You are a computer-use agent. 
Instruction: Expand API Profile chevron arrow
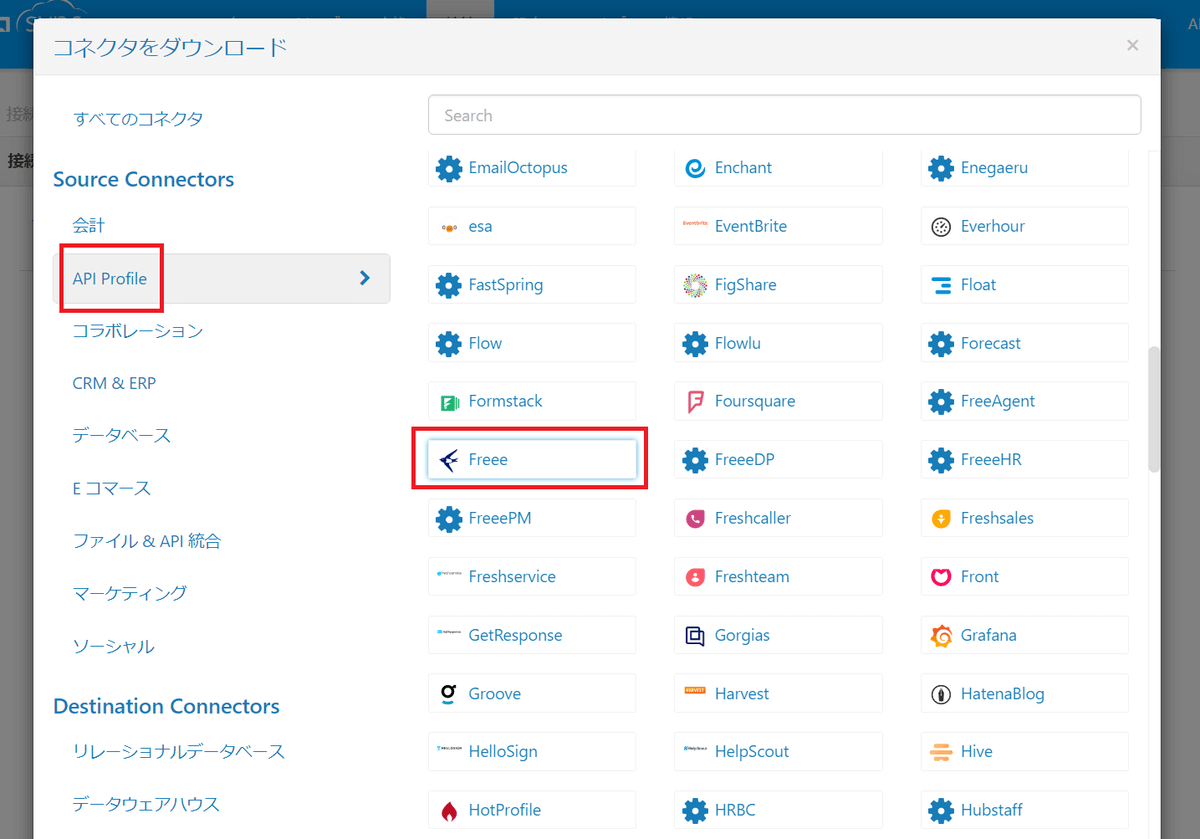(x=365, y=278)
